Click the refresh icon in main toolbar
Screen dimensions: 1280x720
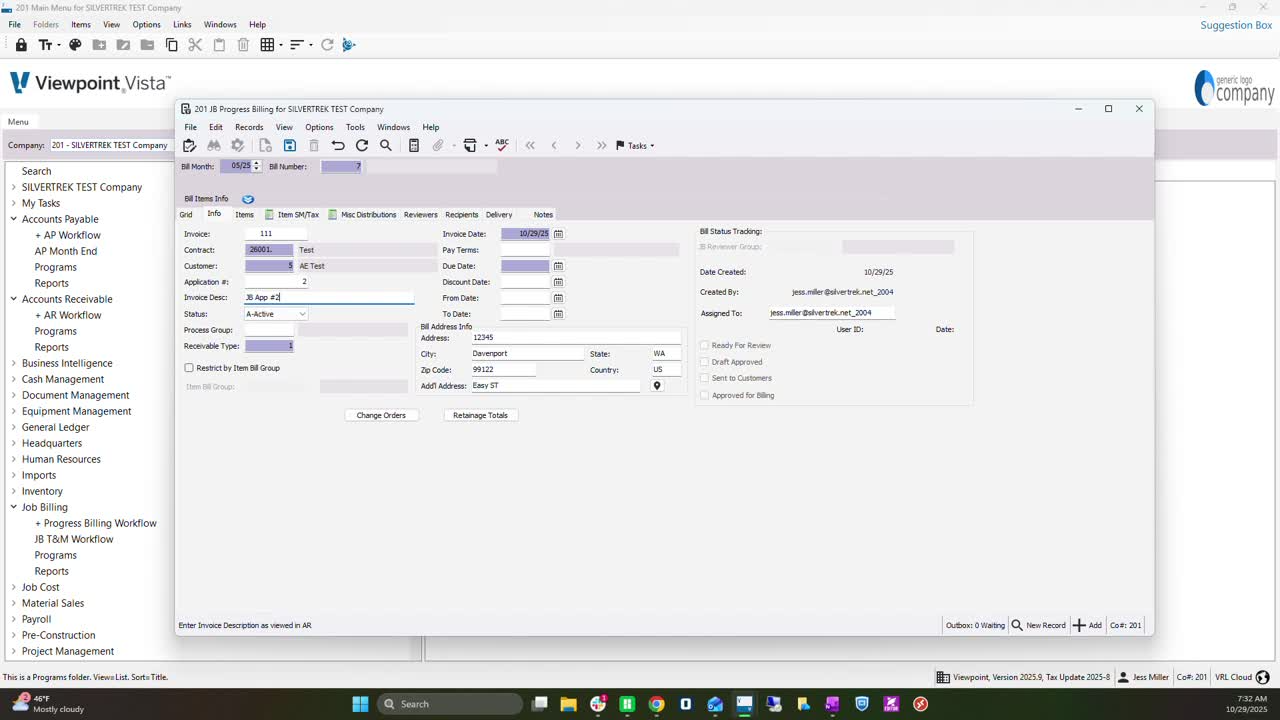pyautogui.click(x=327, y=45)
